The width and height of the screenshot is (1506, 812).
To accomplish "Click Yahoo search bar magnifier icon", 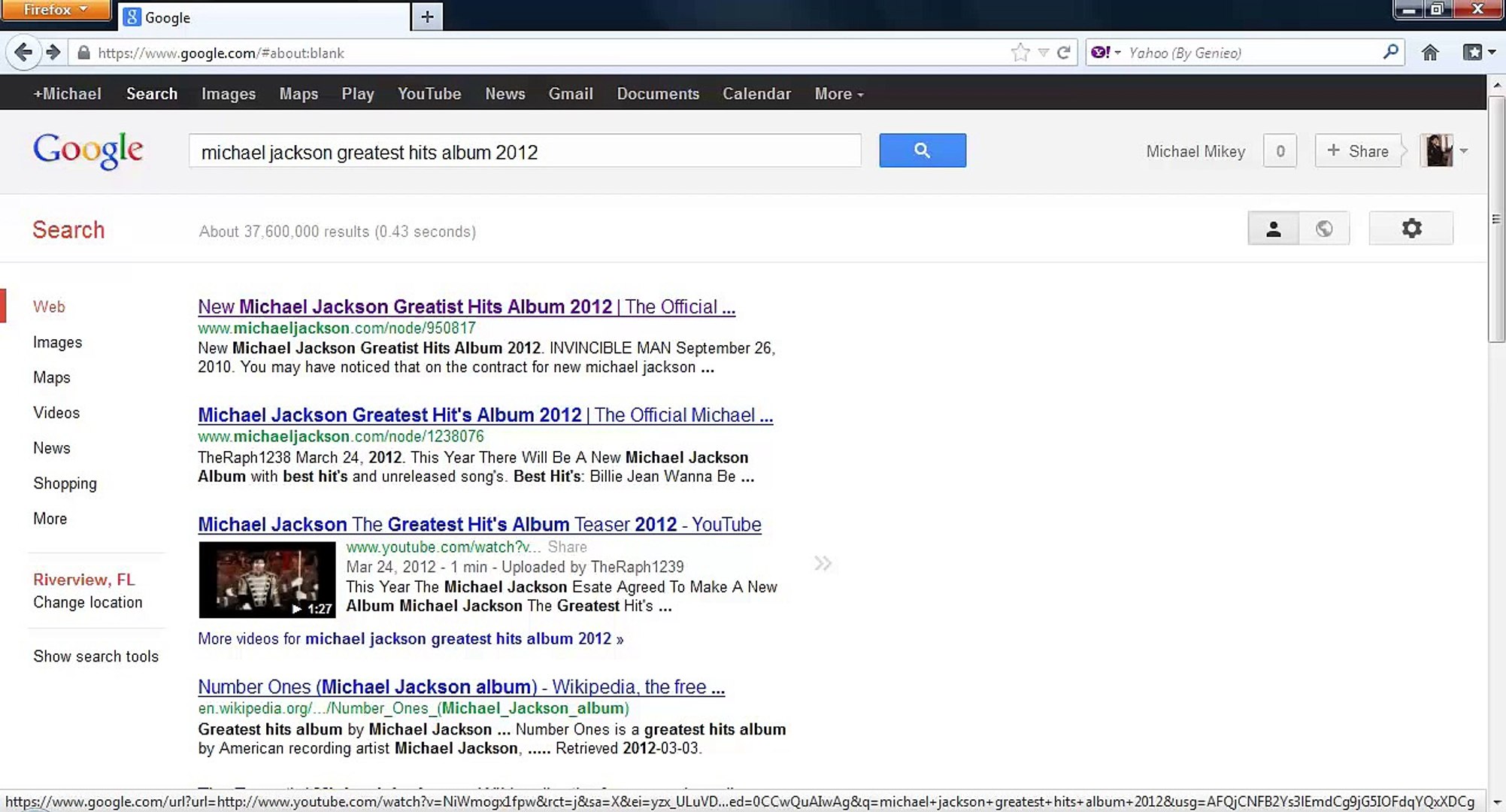I will pos(1390,52).
